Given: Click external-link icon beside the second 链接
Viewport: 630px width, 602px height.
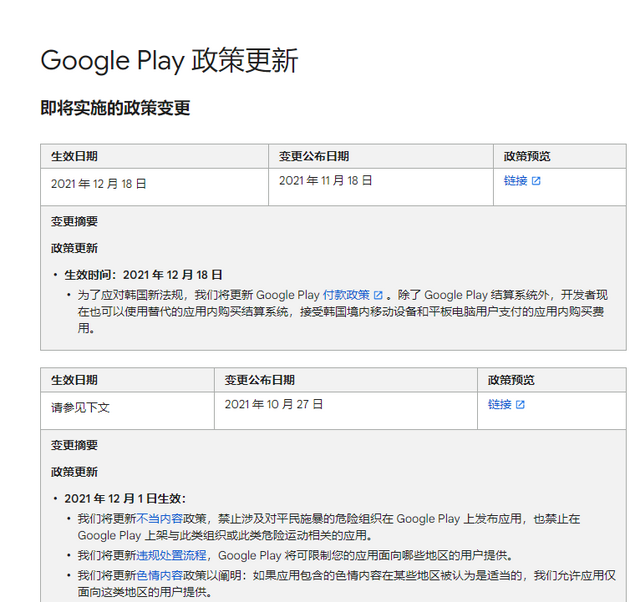Looking at the screenshot, I should [x=520, y=405].
